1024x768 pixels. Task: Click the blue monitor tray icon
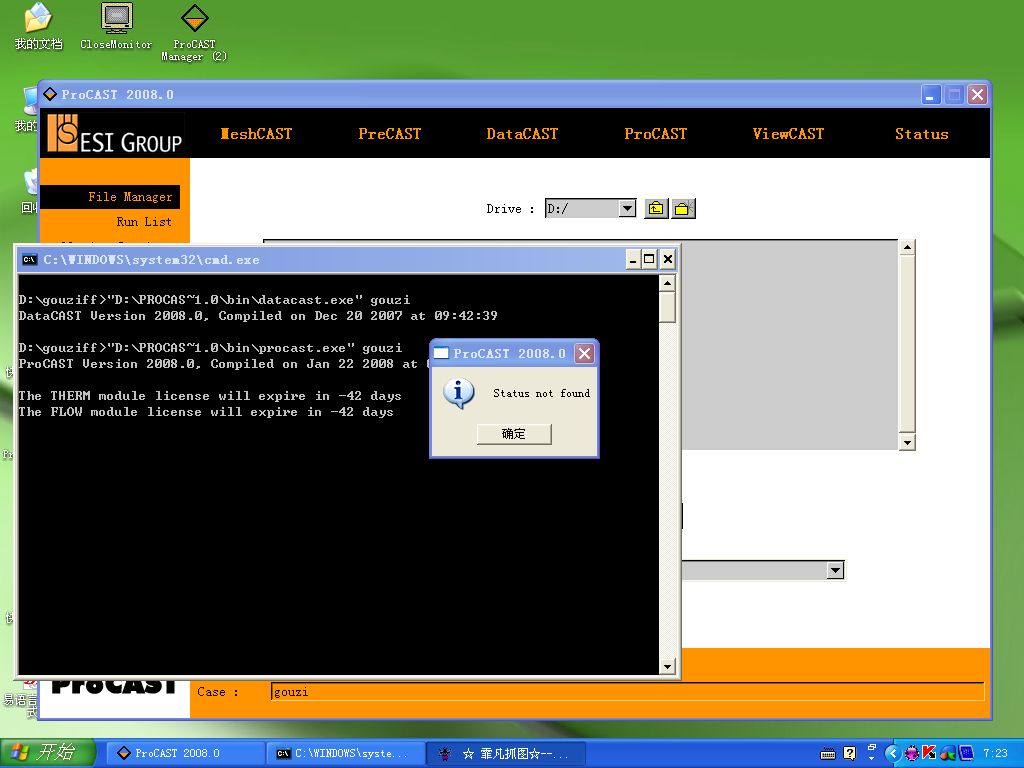click(x=966, y=753)
